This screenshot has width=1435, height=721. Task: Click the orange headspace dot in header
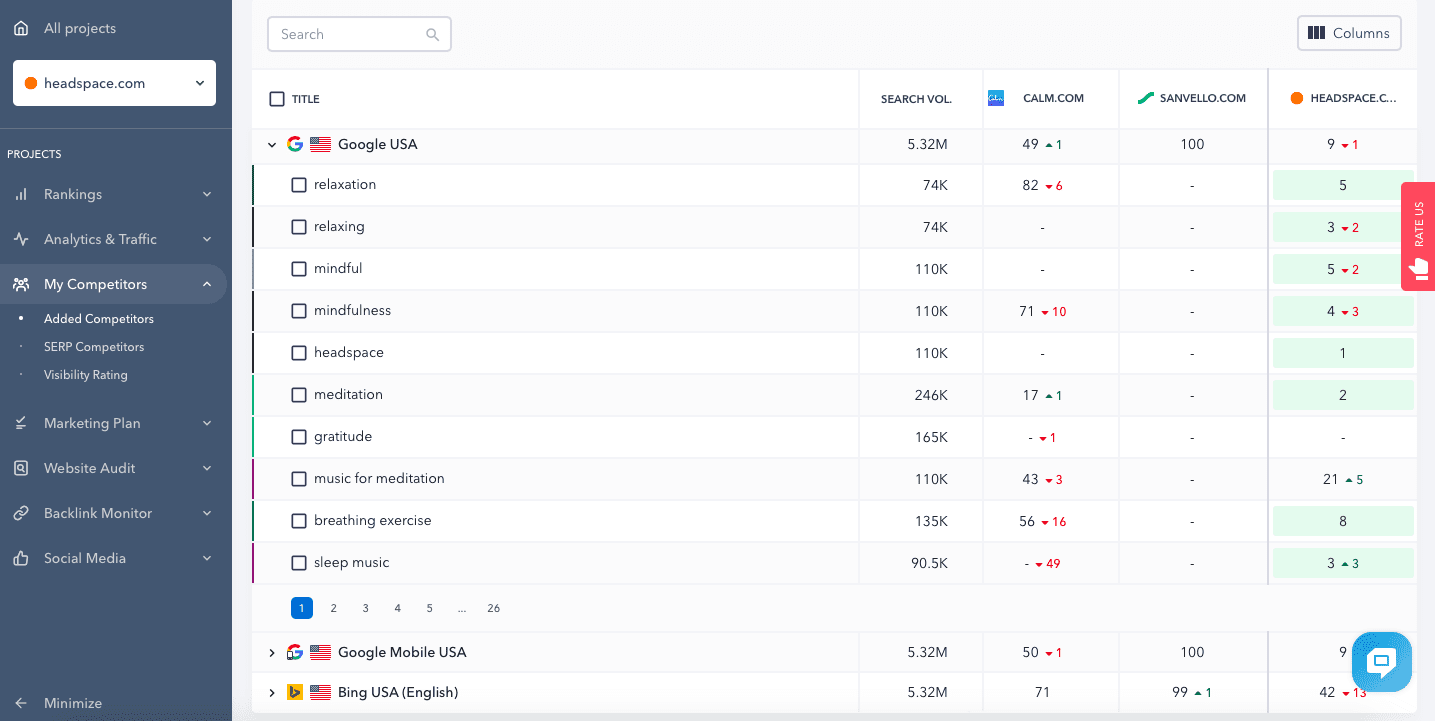point(1297,98)
